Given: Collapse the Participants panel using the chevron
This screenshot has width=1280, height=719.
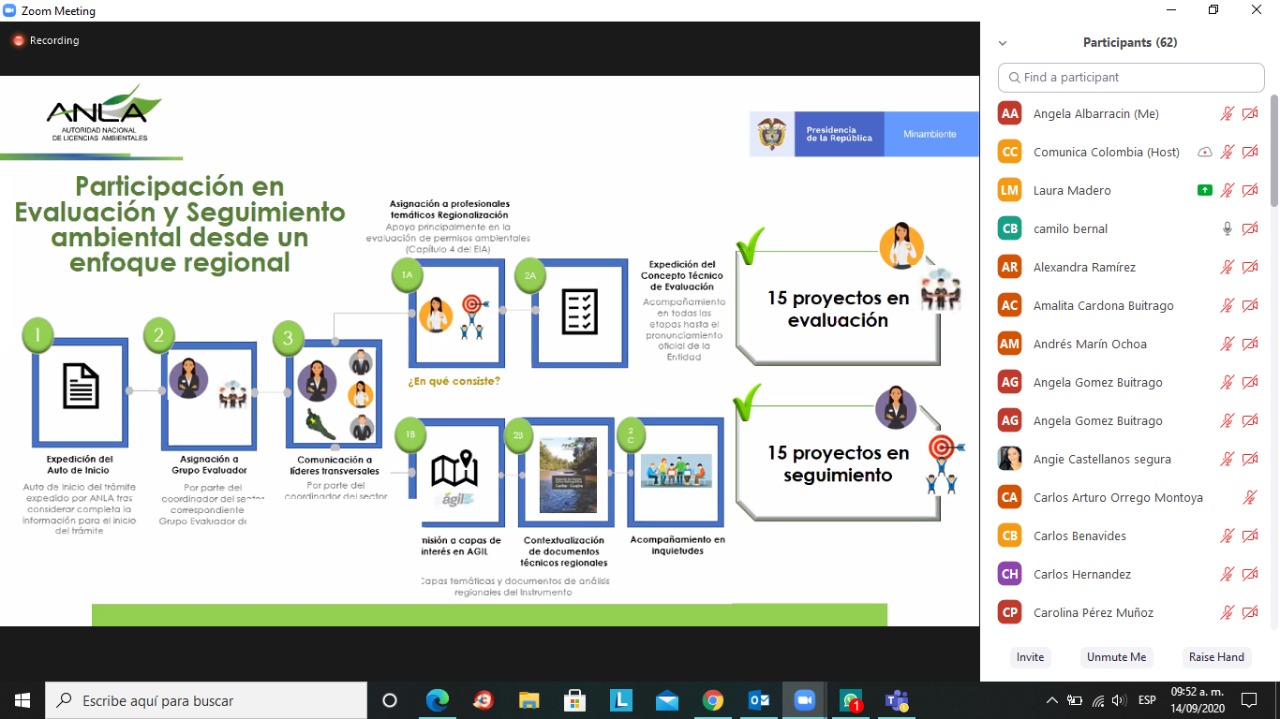Looking at the screenshot, I should click(1003, 43).
